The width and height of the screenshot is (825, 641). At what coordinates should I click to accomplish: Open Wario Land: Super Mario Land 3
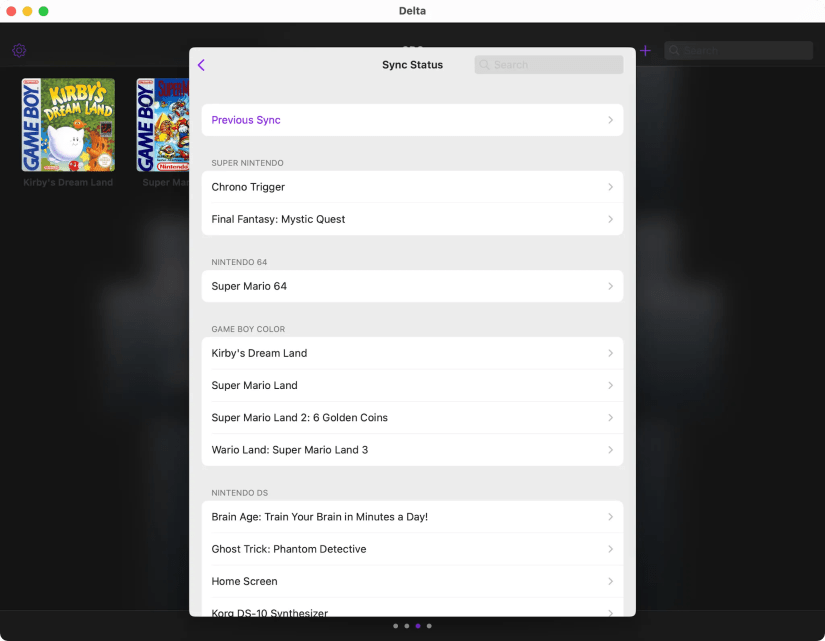click(412, 450)
